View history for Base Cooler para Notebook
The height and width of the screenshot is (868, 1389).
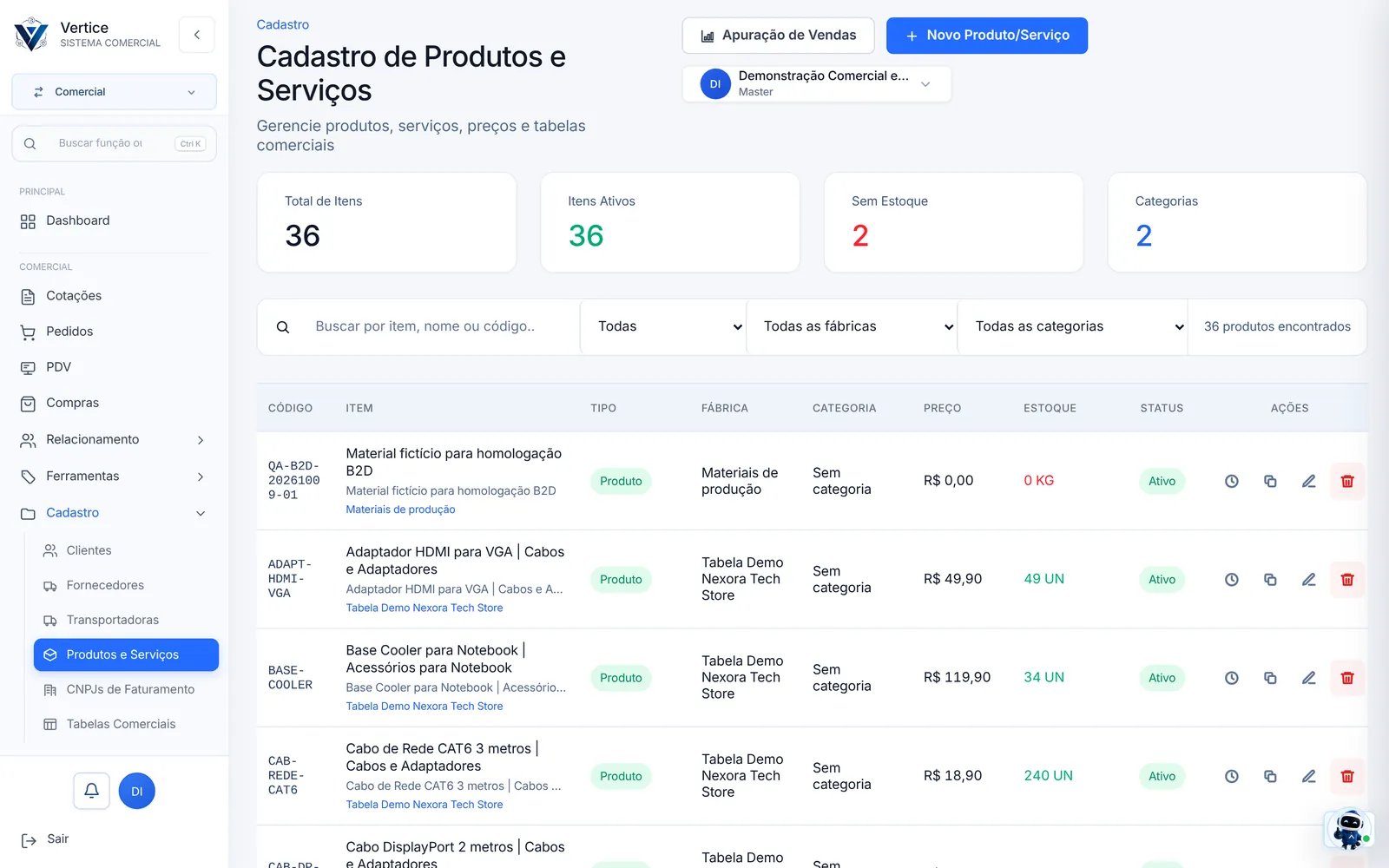pyautogui.click(x=1231, y=678)
